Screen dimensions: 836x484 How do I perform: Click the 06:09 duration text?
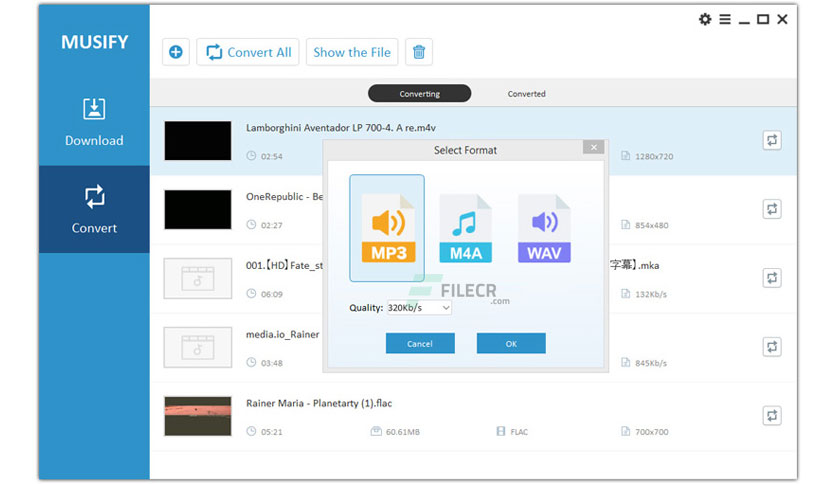(x=271, y=294)
